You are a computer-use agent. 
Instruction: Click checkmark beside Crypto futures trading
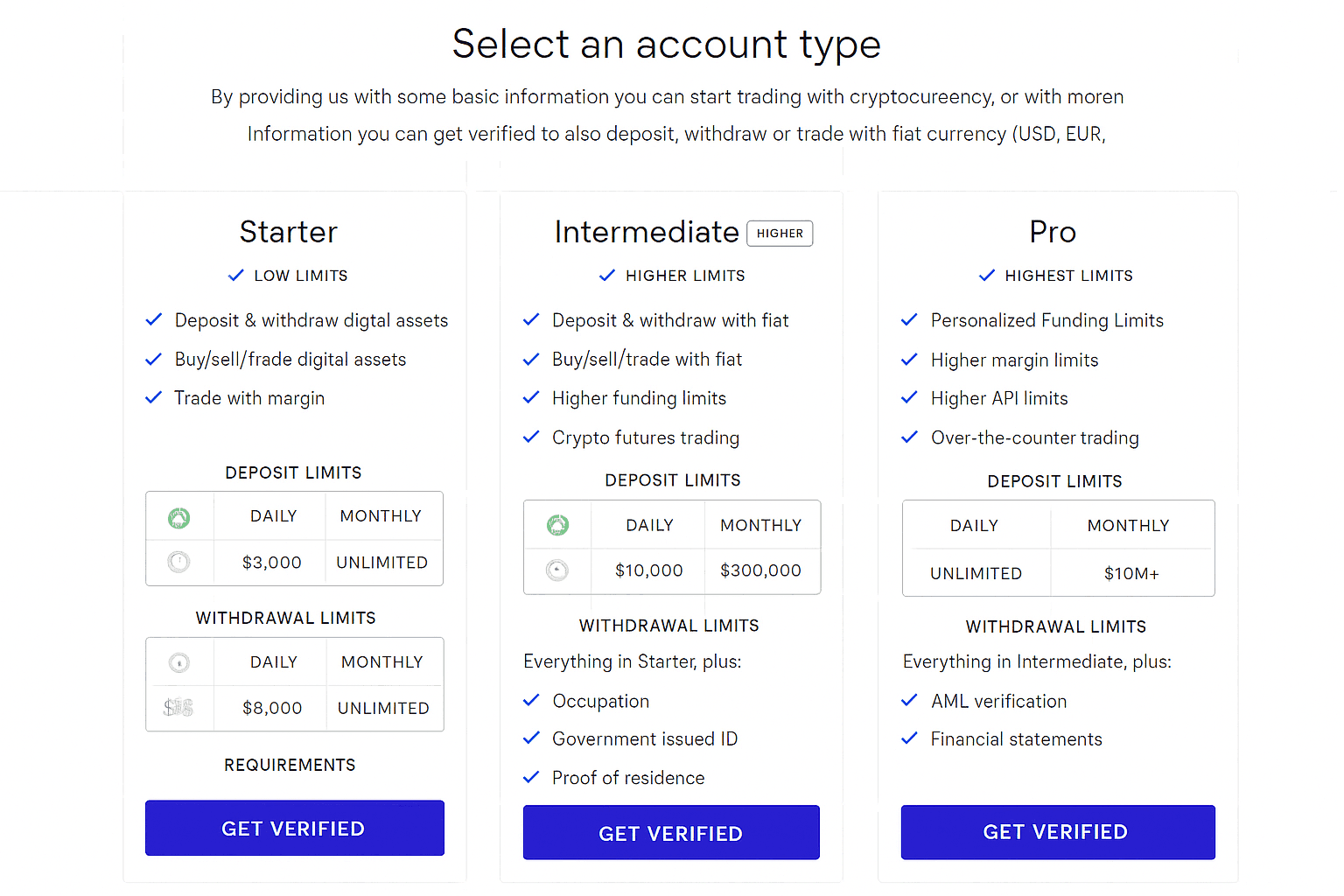point(531,437)
